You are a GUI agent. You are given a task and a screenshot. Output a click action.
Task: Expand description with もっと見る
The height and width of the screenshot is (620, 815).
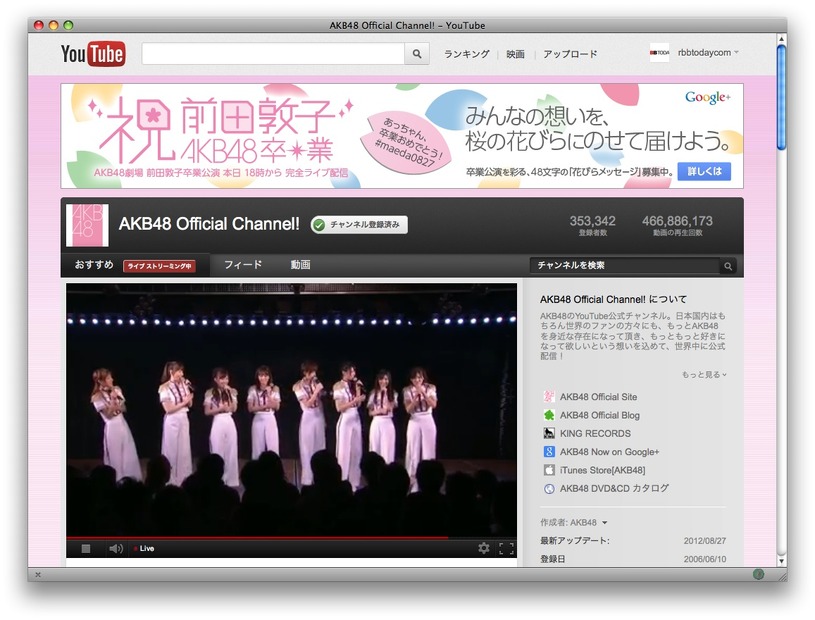click(x=704, y=374)
